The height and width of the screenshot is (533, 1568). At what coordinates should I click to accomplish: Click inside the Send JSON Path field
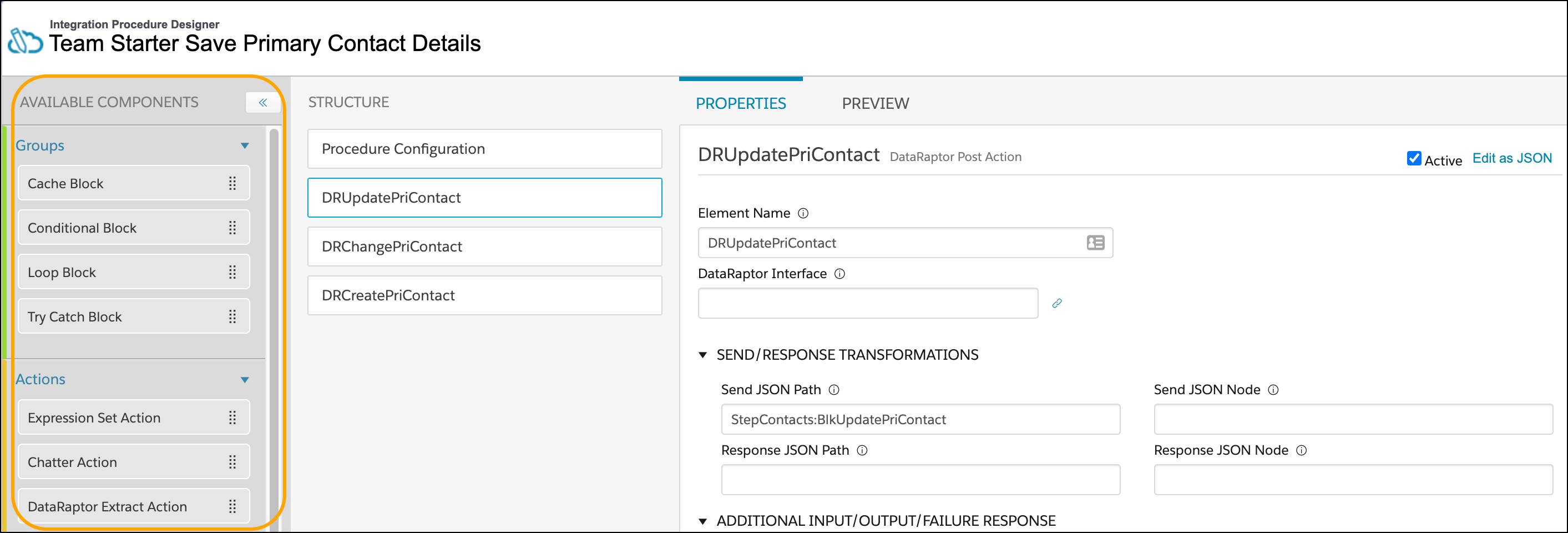[x=920, y=419]
